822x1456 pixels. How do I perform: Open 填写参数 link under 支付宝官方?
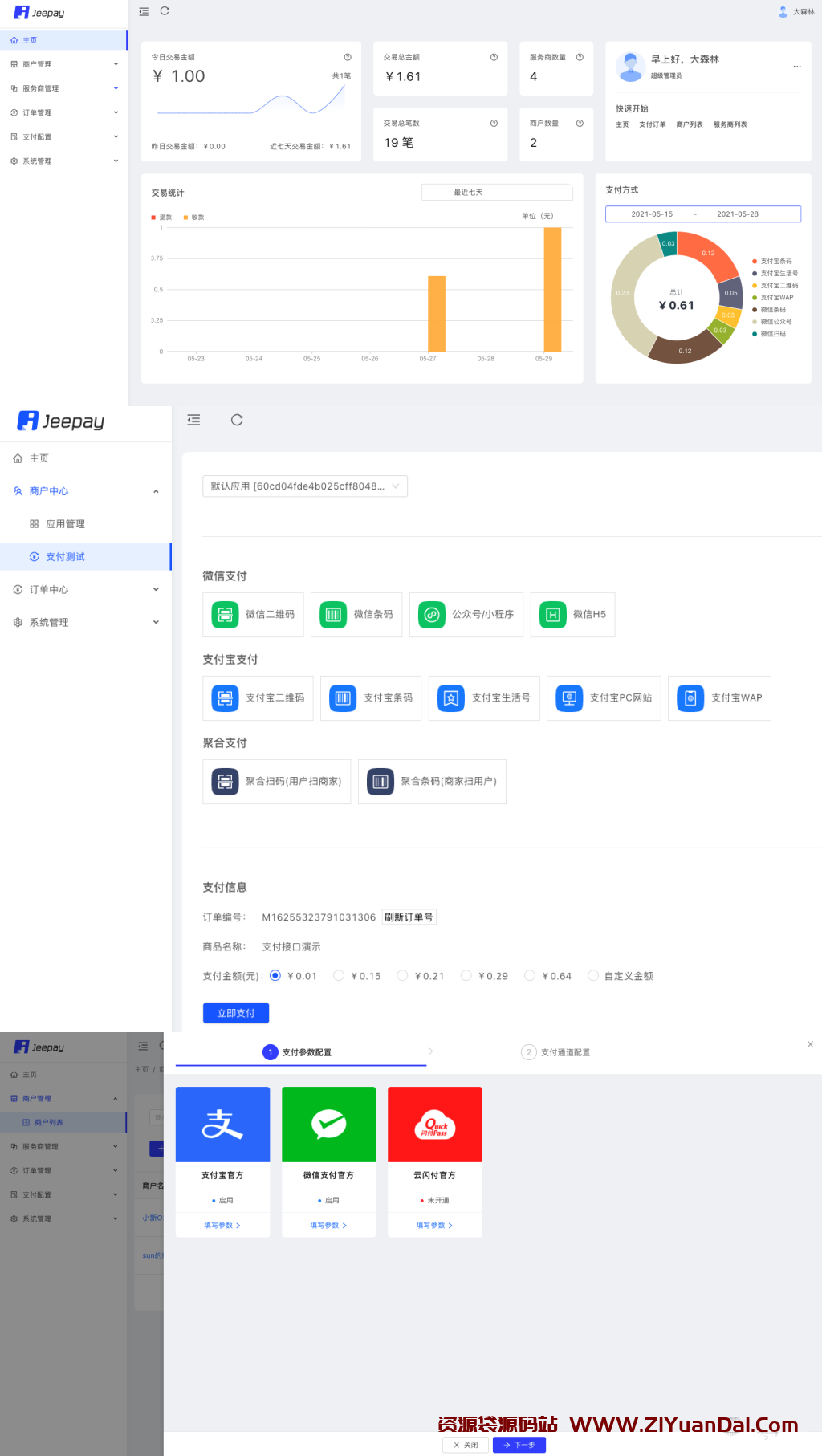222,1226
